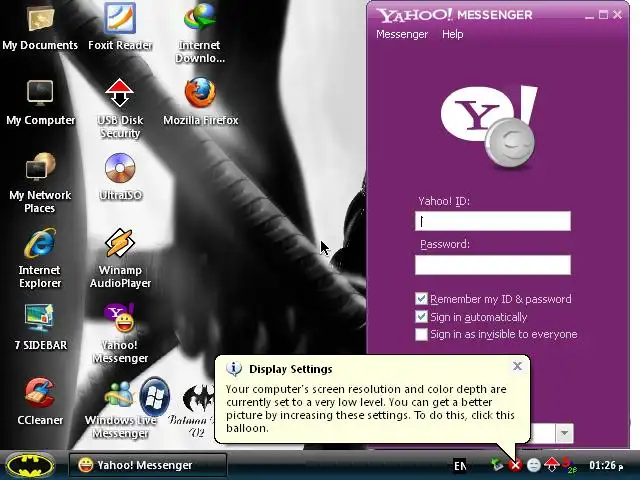Click the EN language indicator

[x=460, y=465]
